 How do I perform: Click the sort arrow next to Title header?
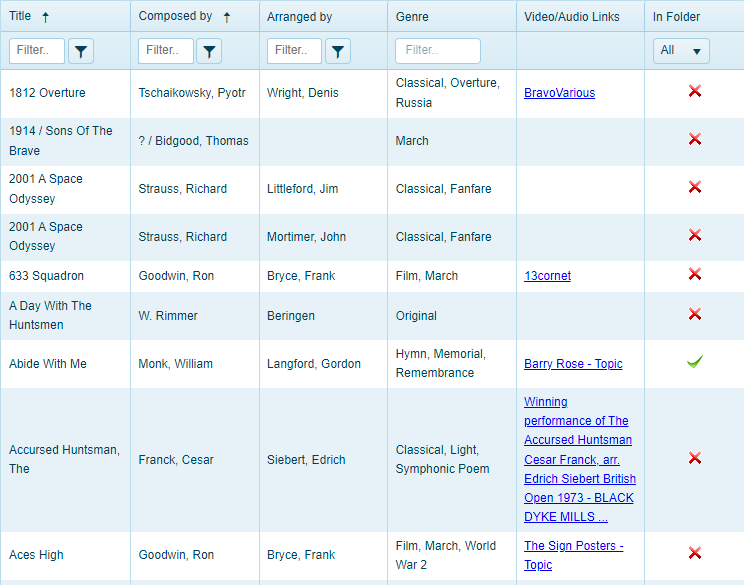click(x=45, y=17)
